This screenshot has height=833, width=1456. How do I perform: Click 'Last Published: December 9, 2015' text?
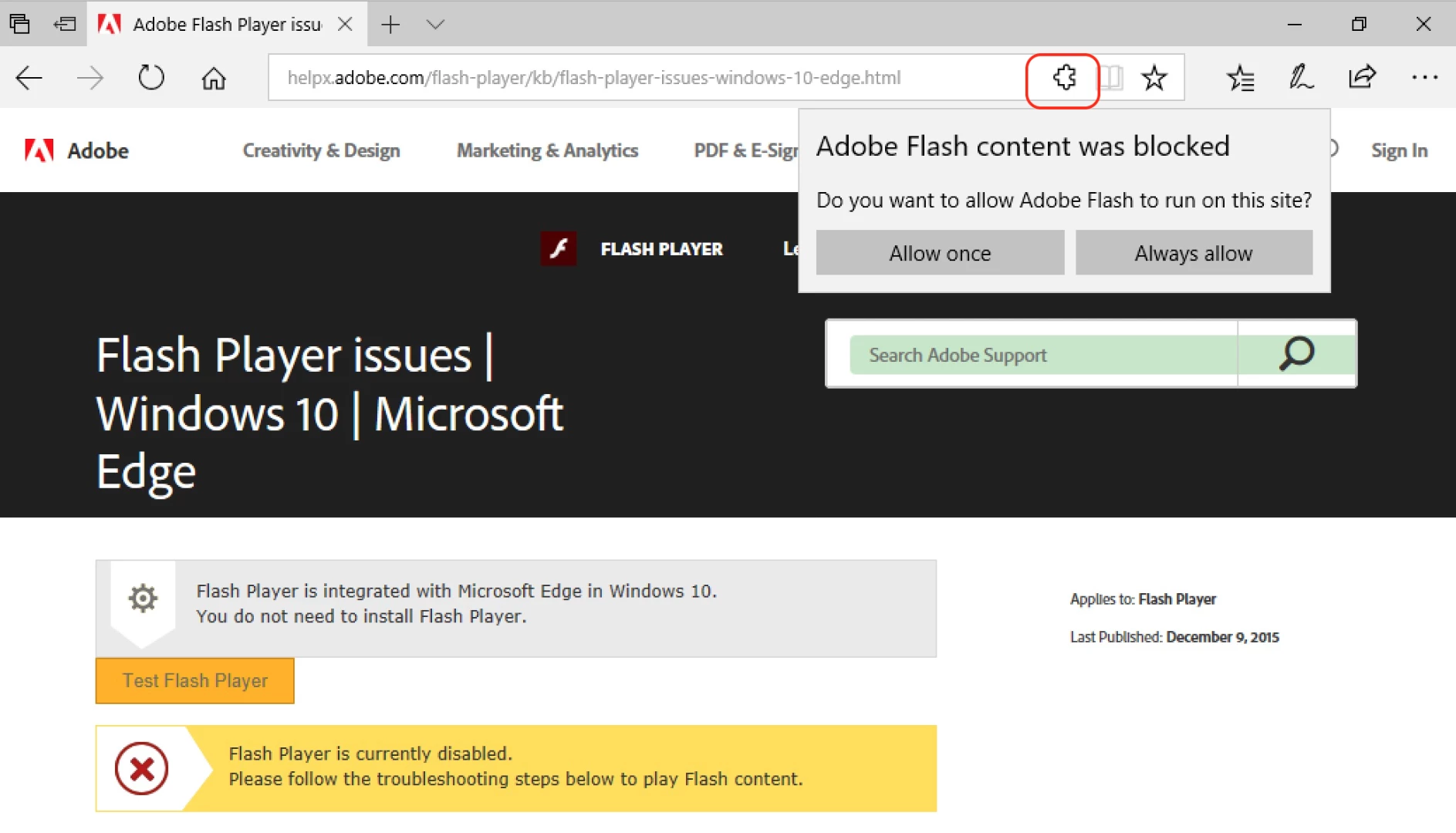click(1174, 637)
